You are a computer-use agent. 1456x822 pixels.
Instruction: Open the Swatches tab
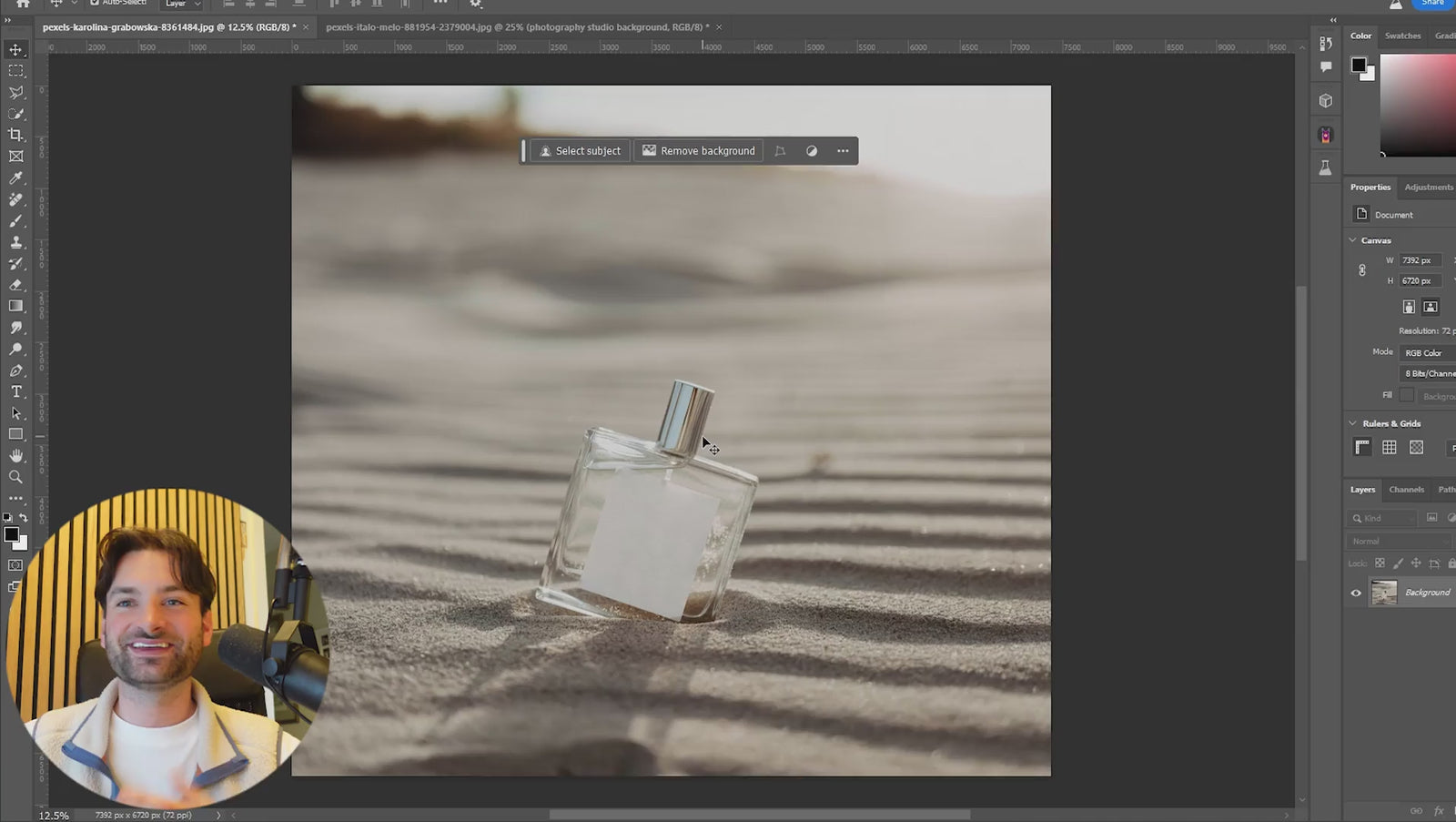point(1402,36)
